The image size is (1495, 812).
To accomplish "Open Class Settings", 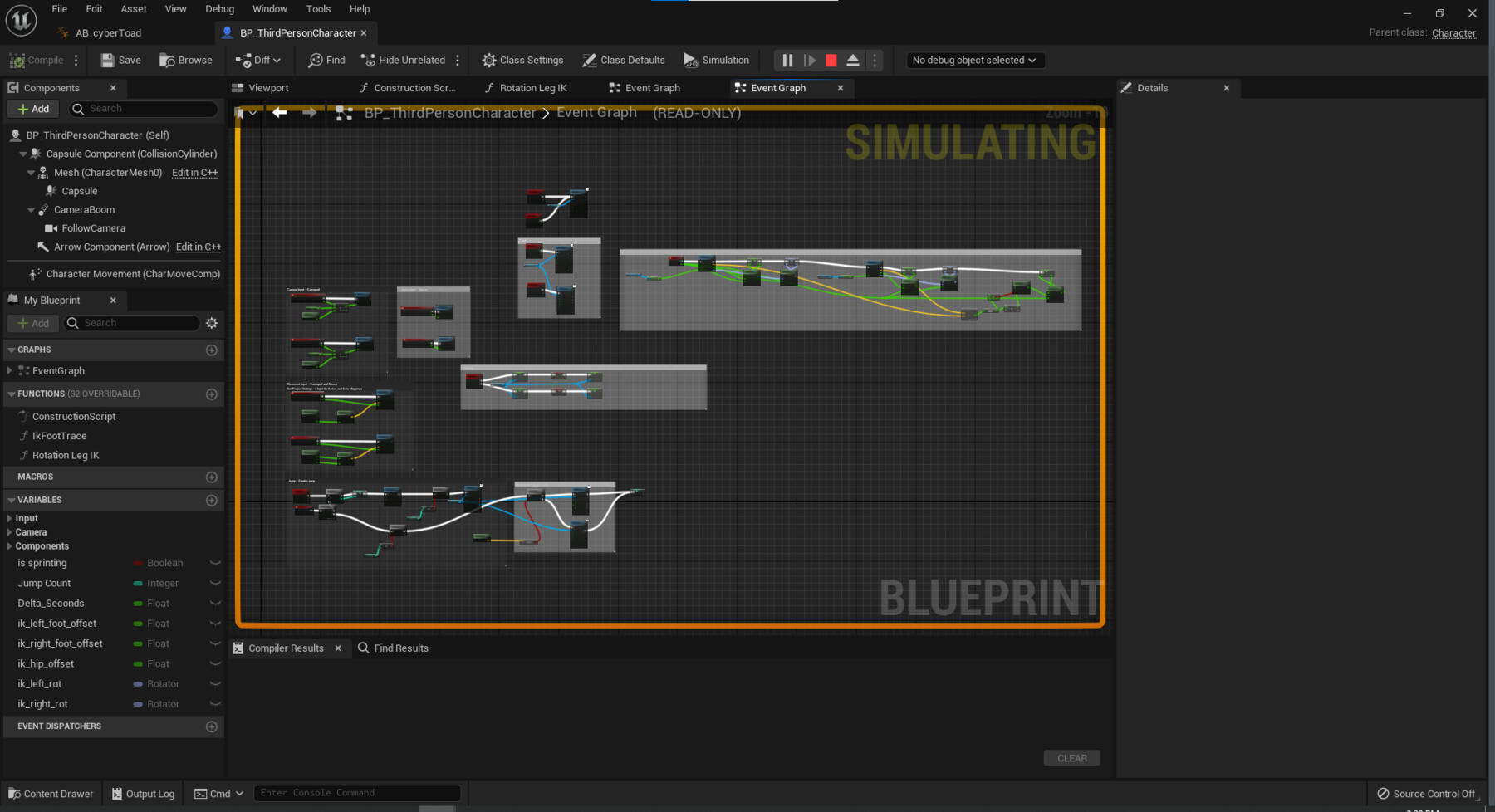I will 522,60.
